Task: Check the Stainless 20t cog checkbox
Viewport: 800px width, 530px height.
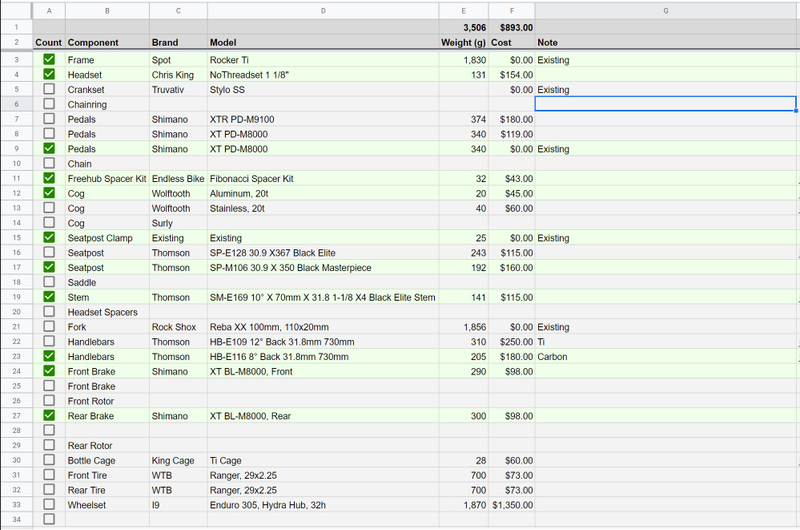Action: [x=49, y=208]
